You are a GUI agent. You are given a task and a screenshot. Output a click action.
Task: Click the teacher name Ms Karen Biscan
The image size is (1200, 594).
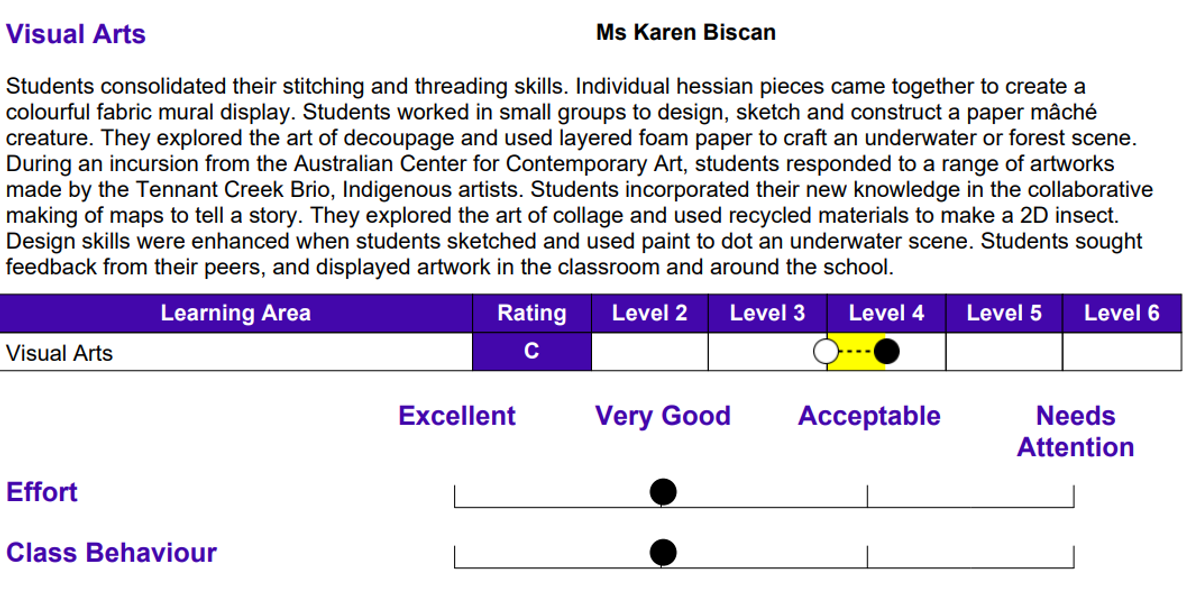click(686, 32)
